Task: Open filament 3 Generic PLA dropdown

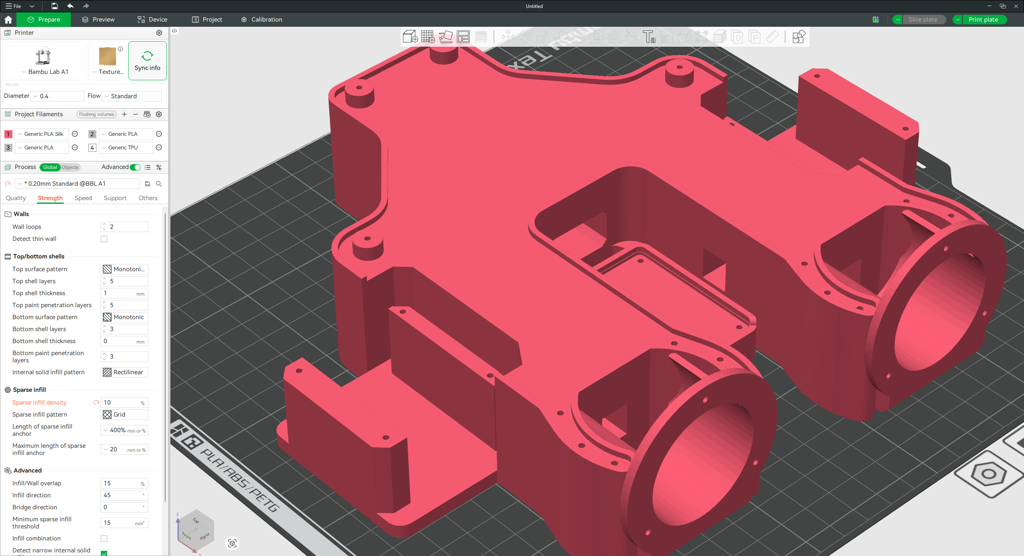Action: tap(42, 148)
